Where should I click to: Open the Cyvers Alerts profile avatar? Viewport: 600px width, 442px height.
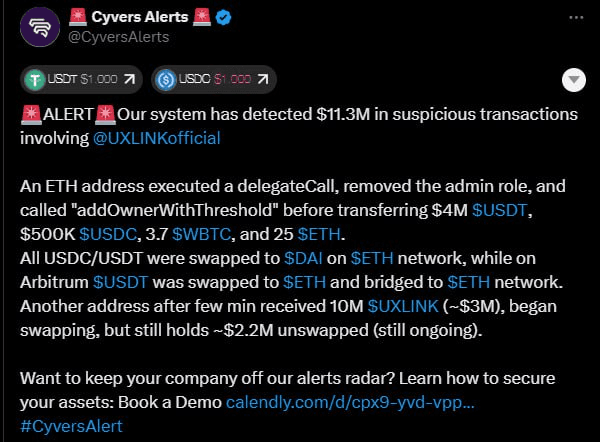pos(40,27)
